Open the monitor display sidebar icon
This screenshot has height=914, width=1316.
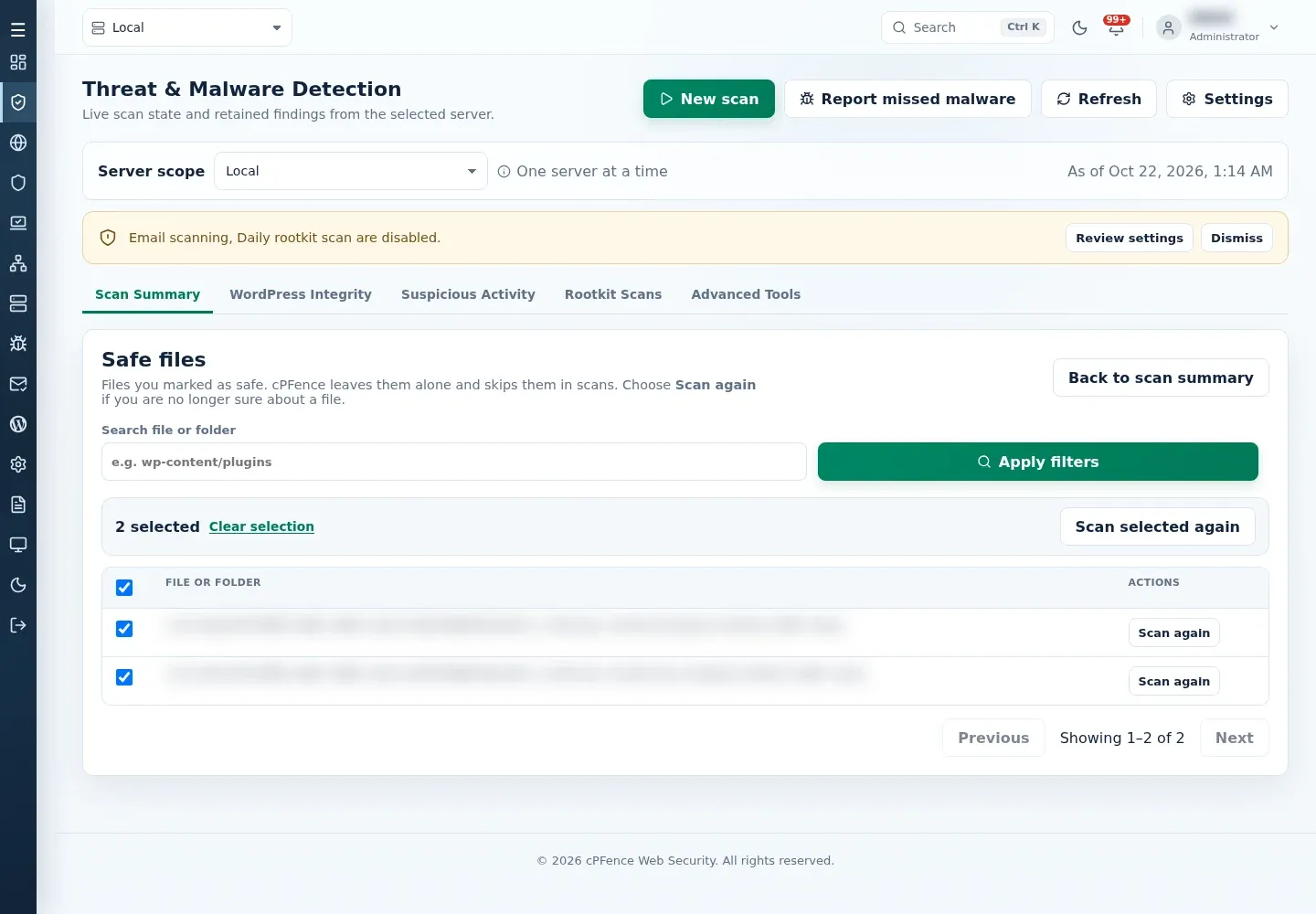18,545
